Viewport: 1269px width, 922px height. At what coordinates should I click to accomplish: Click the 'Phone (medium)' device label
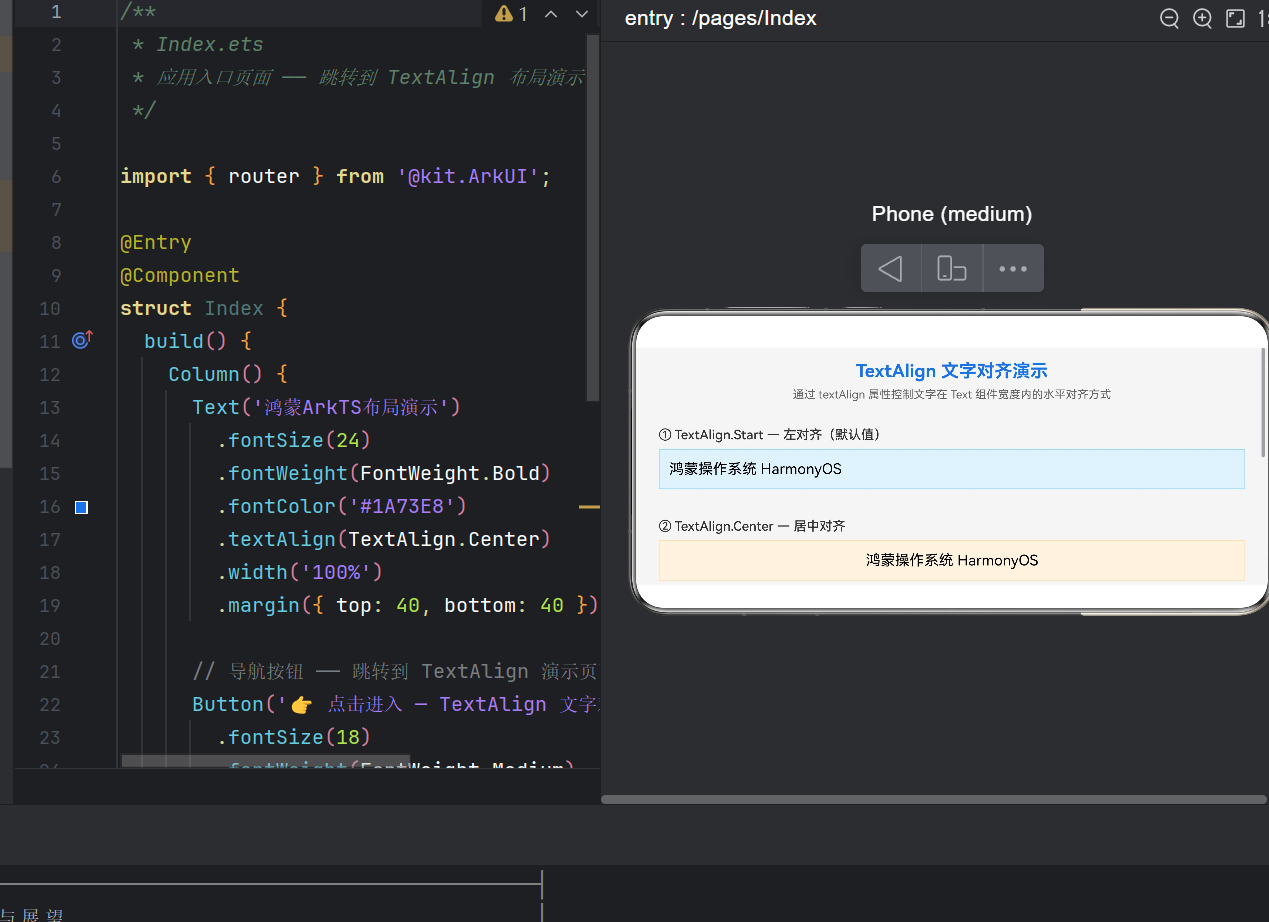[x=951, y=213]
